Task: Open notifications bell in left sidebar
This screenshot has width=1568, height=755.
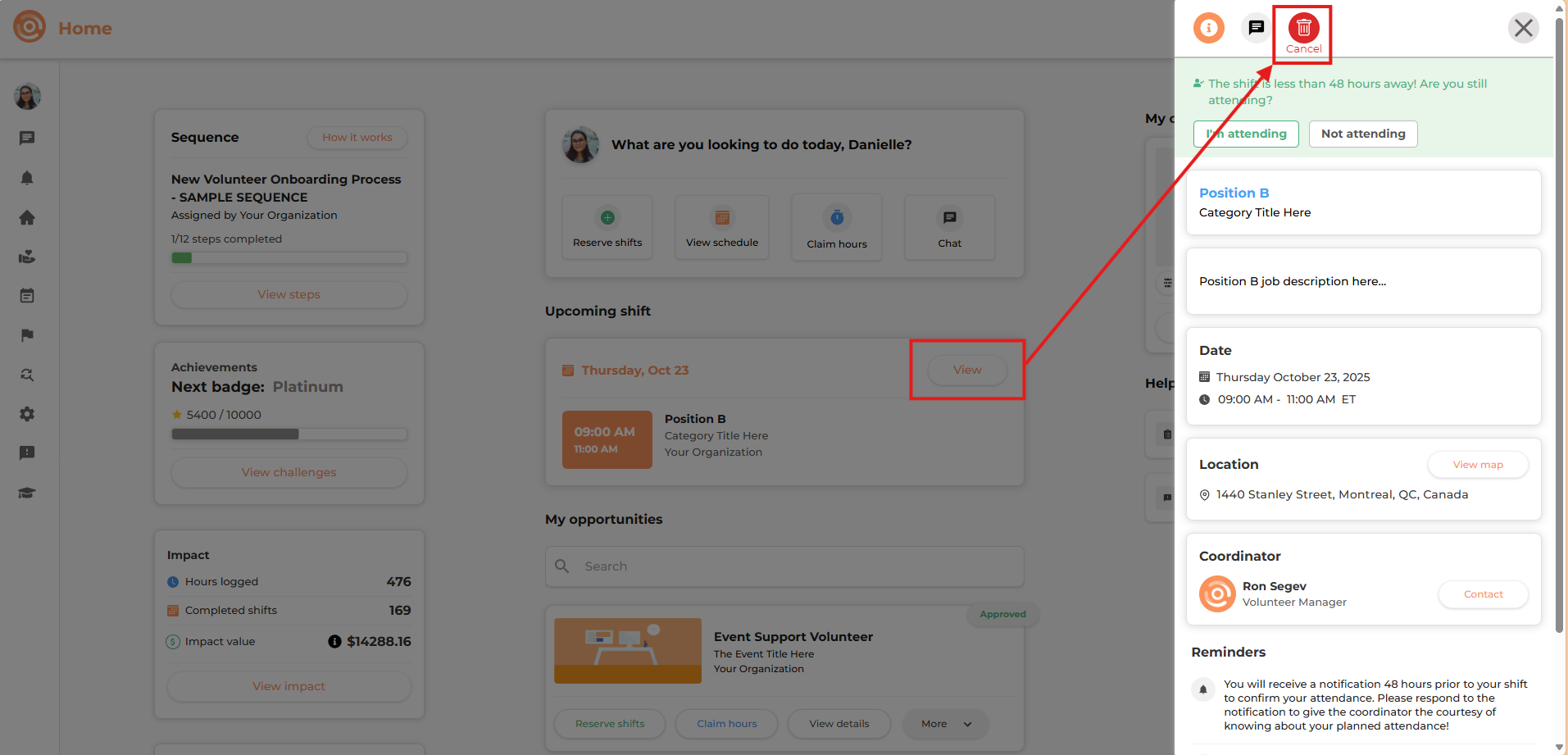Action: (27, 178)
